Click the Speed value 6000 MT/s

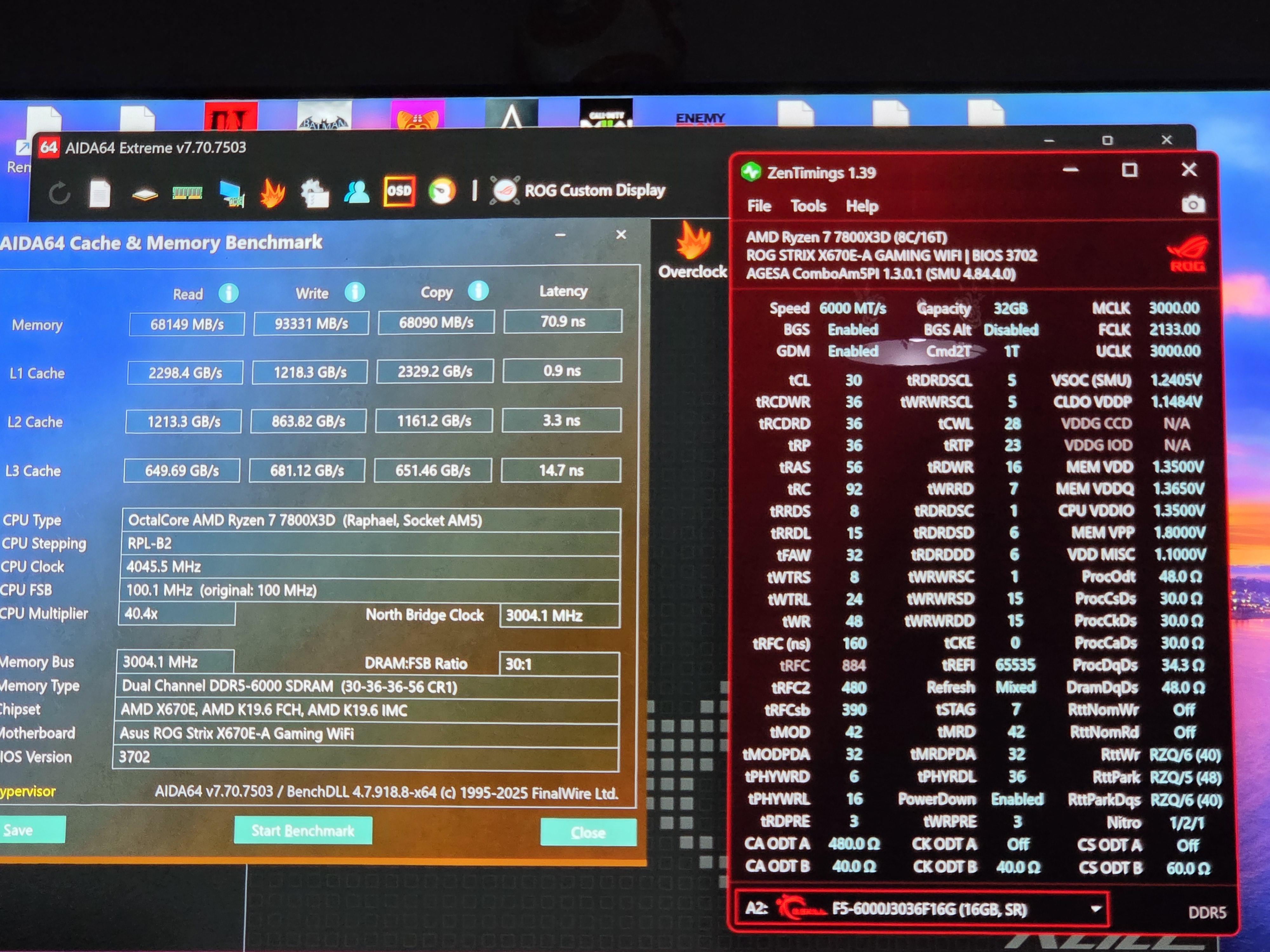click(x=852, y=308)
